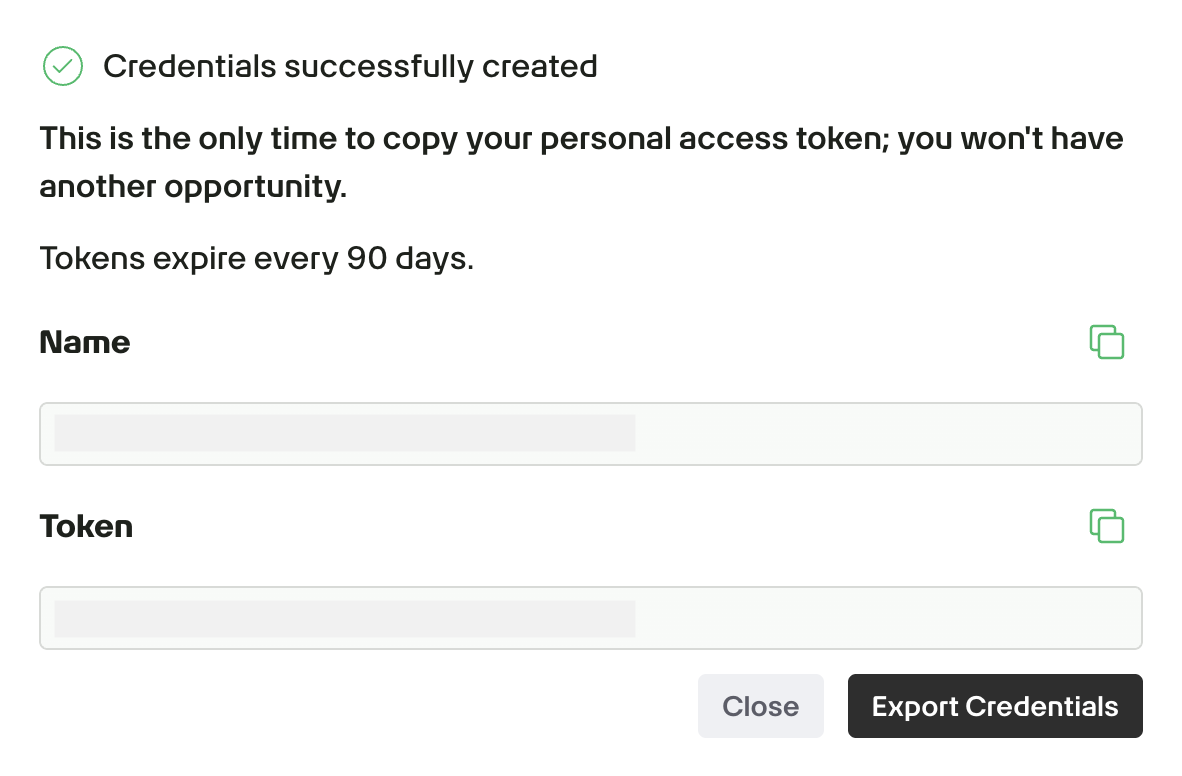
Task: Click the green success checkmark icon
Action: click(63, 67)
